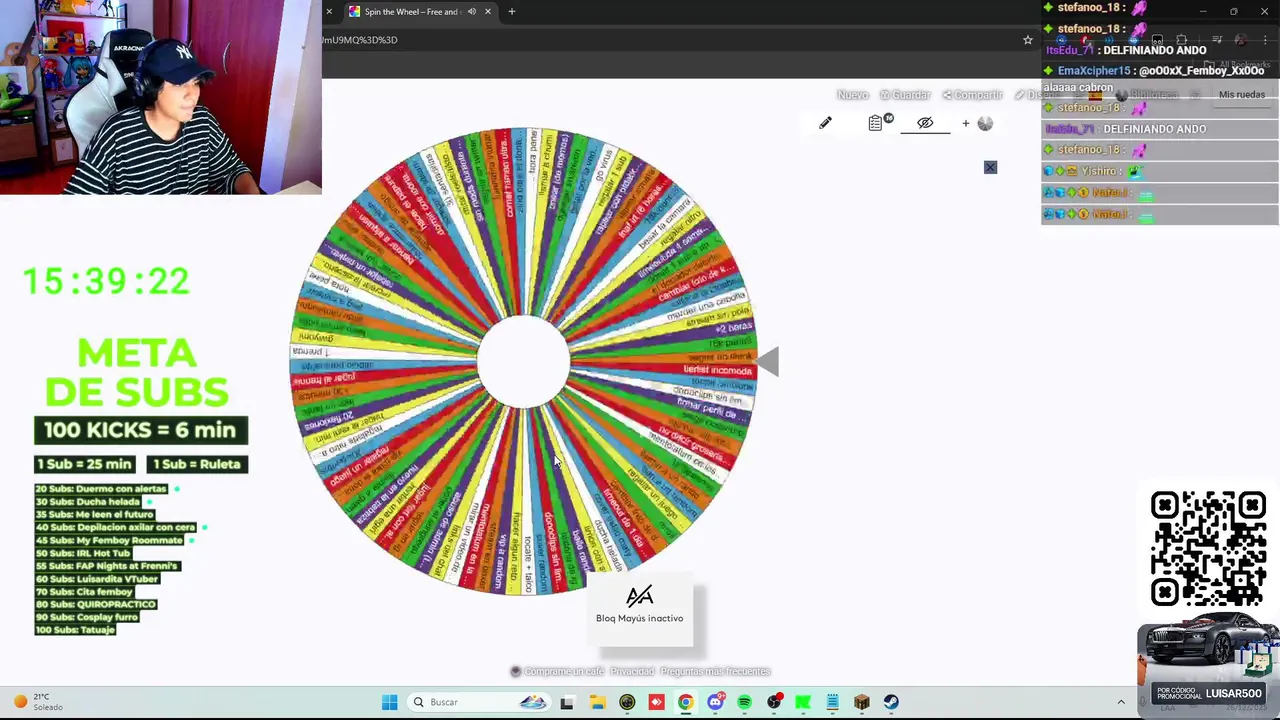Open File Explorer from the taskbar

(597, 702)
